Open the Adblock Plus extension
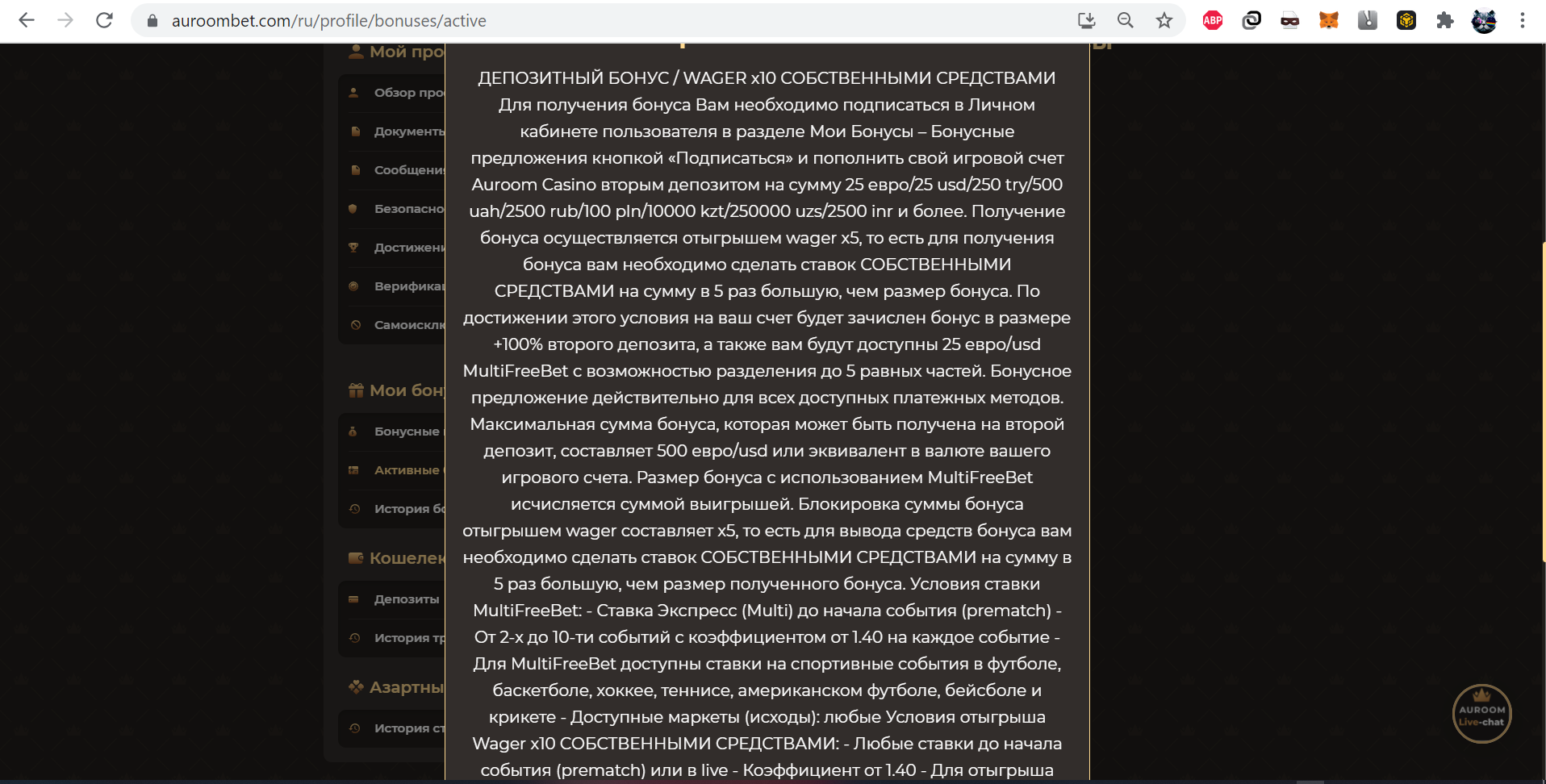Screen dimensions: 1546x784 click(1213, 21)
